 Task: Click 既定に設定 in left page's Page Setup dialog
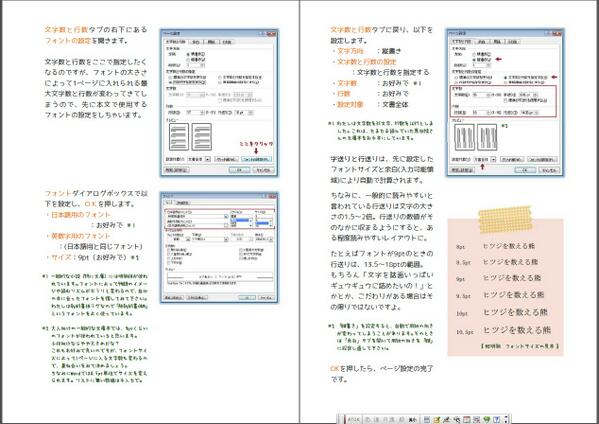176,170
